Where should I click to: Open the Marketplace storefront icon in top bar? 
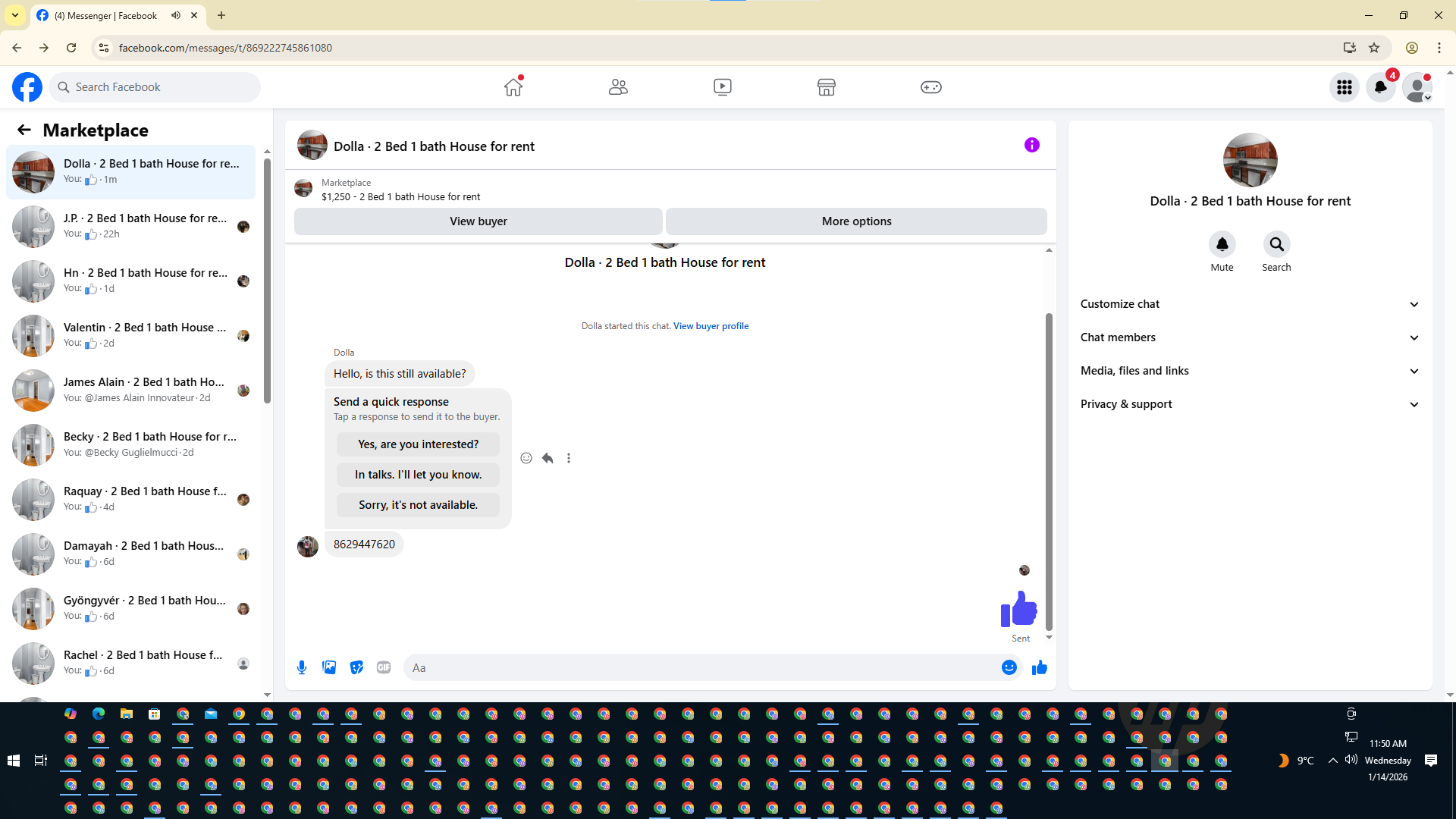pyautogui.click(x=827, y=87)
